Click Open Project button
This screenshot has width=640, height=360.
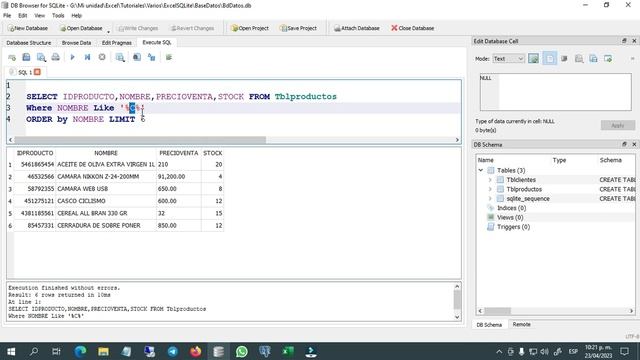click(250, 28)
